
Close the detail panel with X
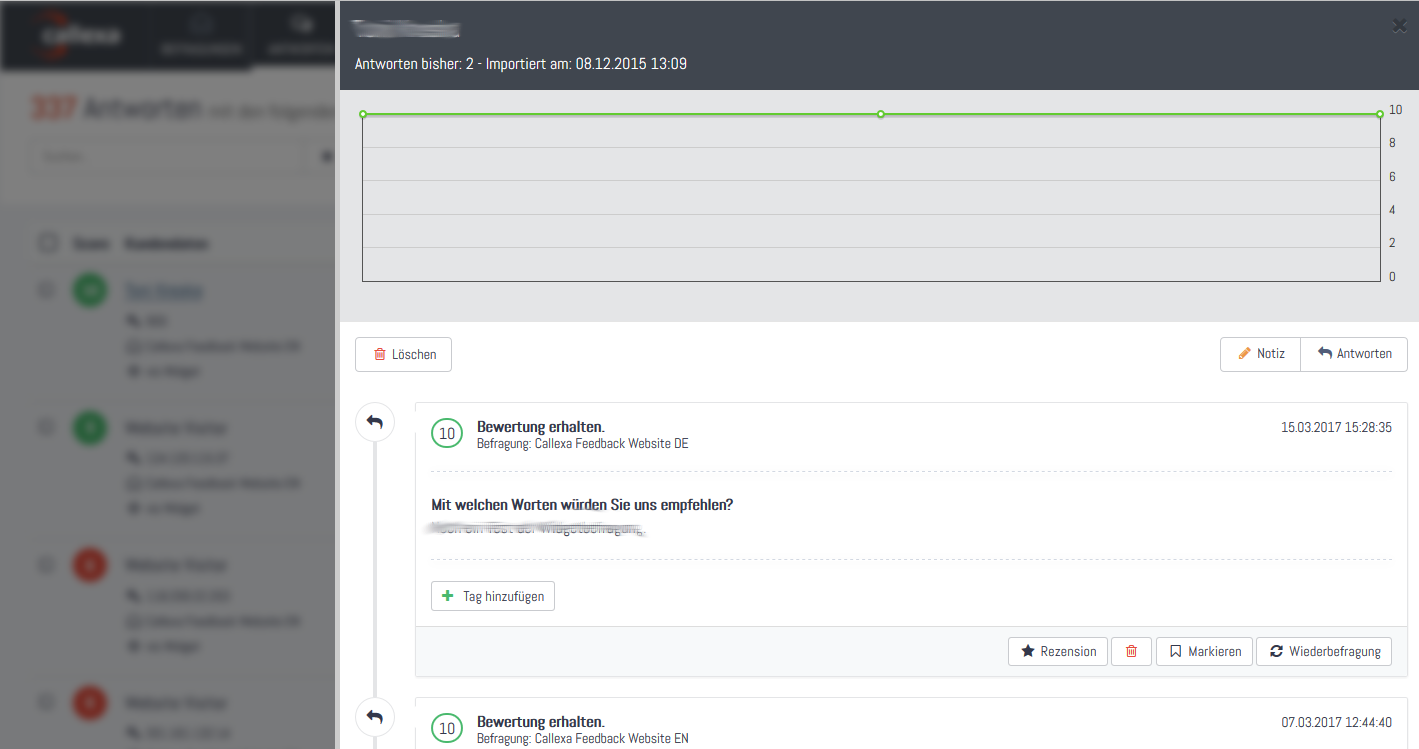click(1399, 27)
